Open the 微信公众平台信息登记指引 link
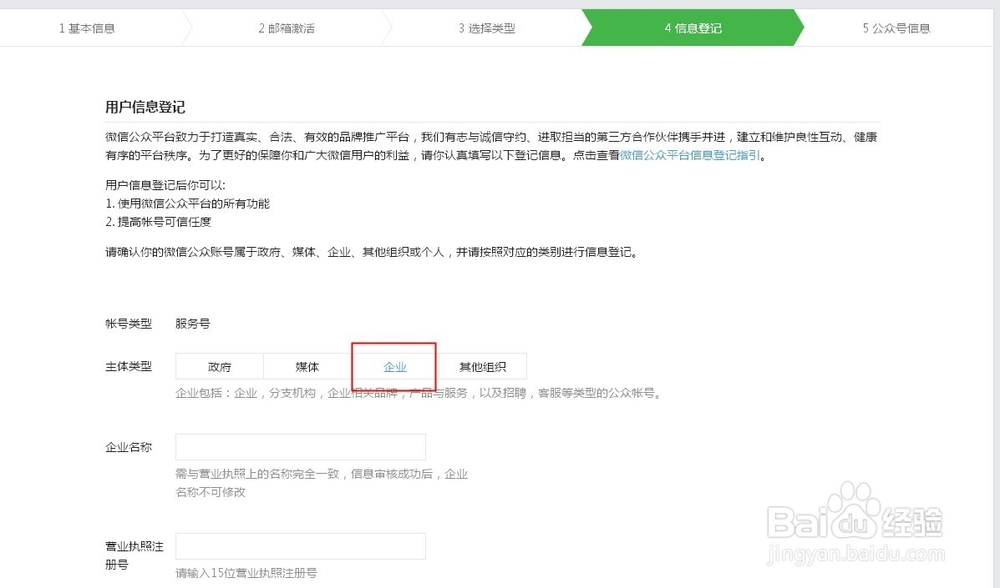 pos(689,155)
